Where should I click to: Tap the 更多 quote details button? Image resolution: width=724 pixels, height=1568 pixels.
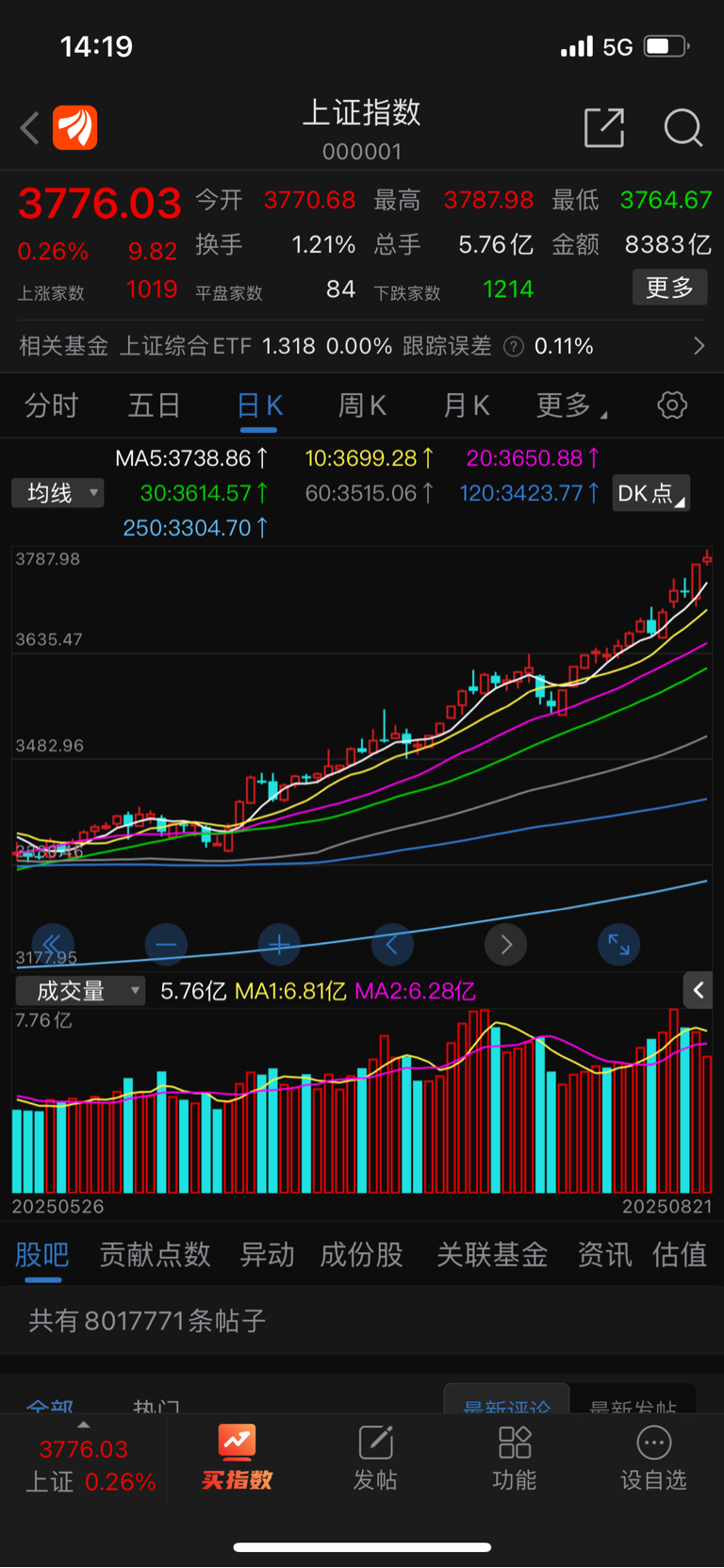[x=669, y=288]
